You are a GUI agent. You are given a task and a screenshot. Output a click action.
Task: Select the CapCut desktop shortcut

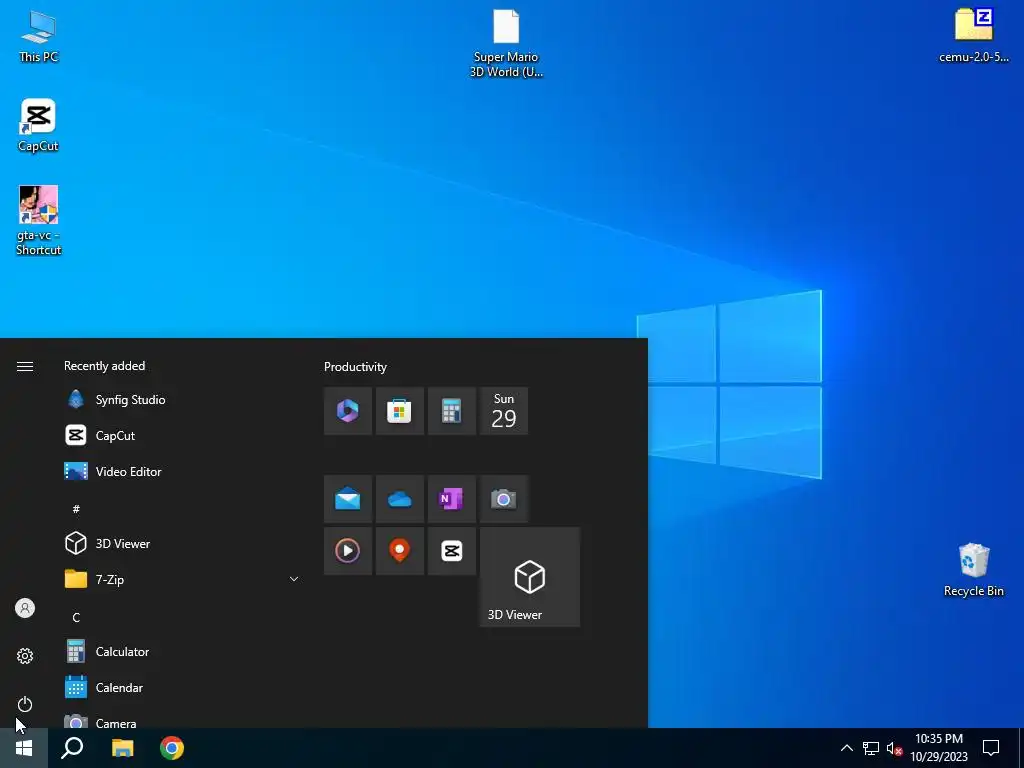point(38,125)
